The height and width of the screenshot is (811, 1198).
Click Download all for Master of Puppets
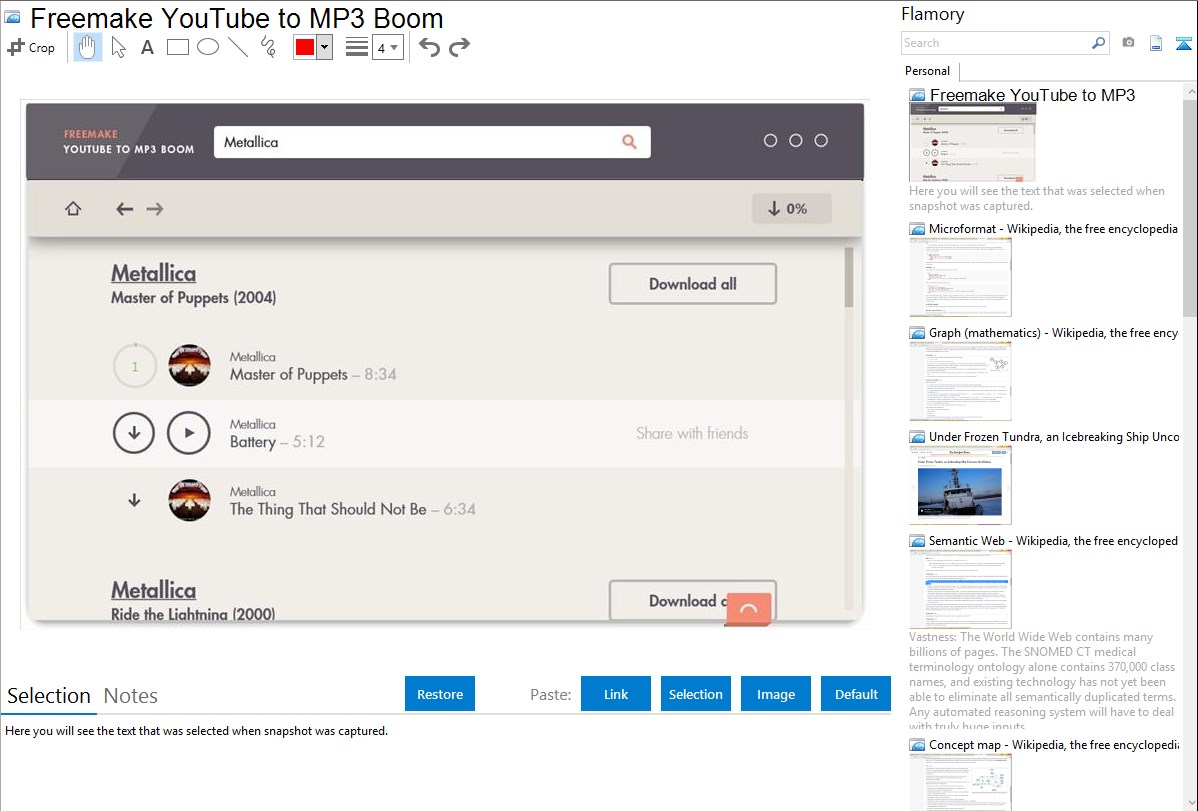[x=693, y=284]
